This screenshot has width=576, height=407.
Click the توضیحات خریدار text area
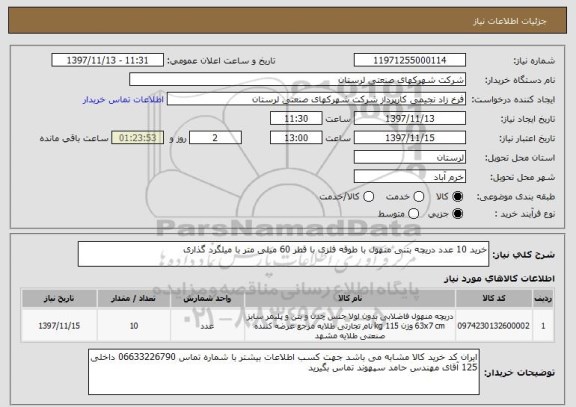pyautogui.click(x=284, y=372)
